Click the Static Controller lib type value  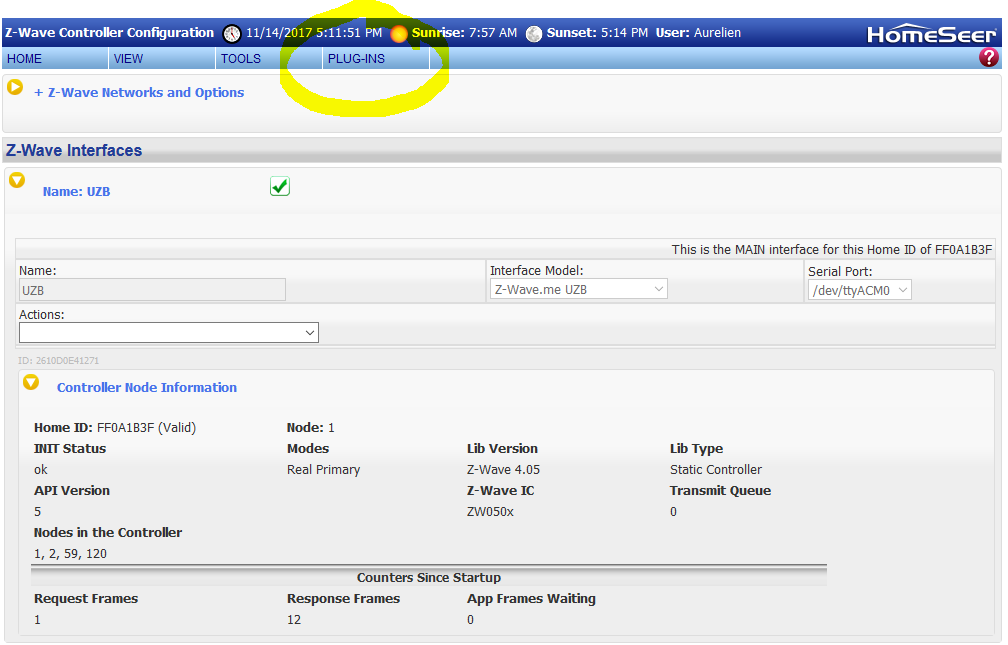click(716, 470)
